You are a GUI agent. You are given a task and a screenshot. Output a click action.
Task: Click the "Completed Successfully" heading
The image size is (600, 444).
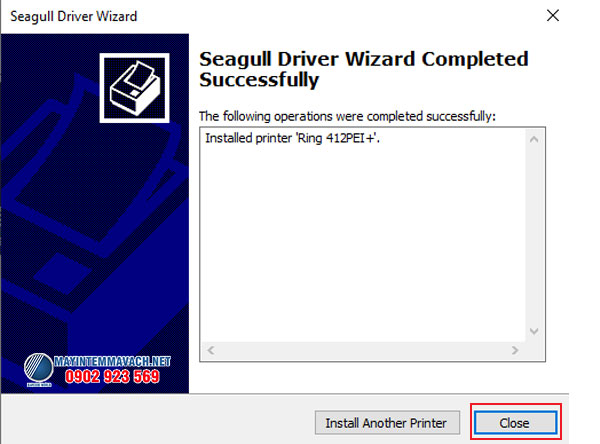(x=364, y=69)
